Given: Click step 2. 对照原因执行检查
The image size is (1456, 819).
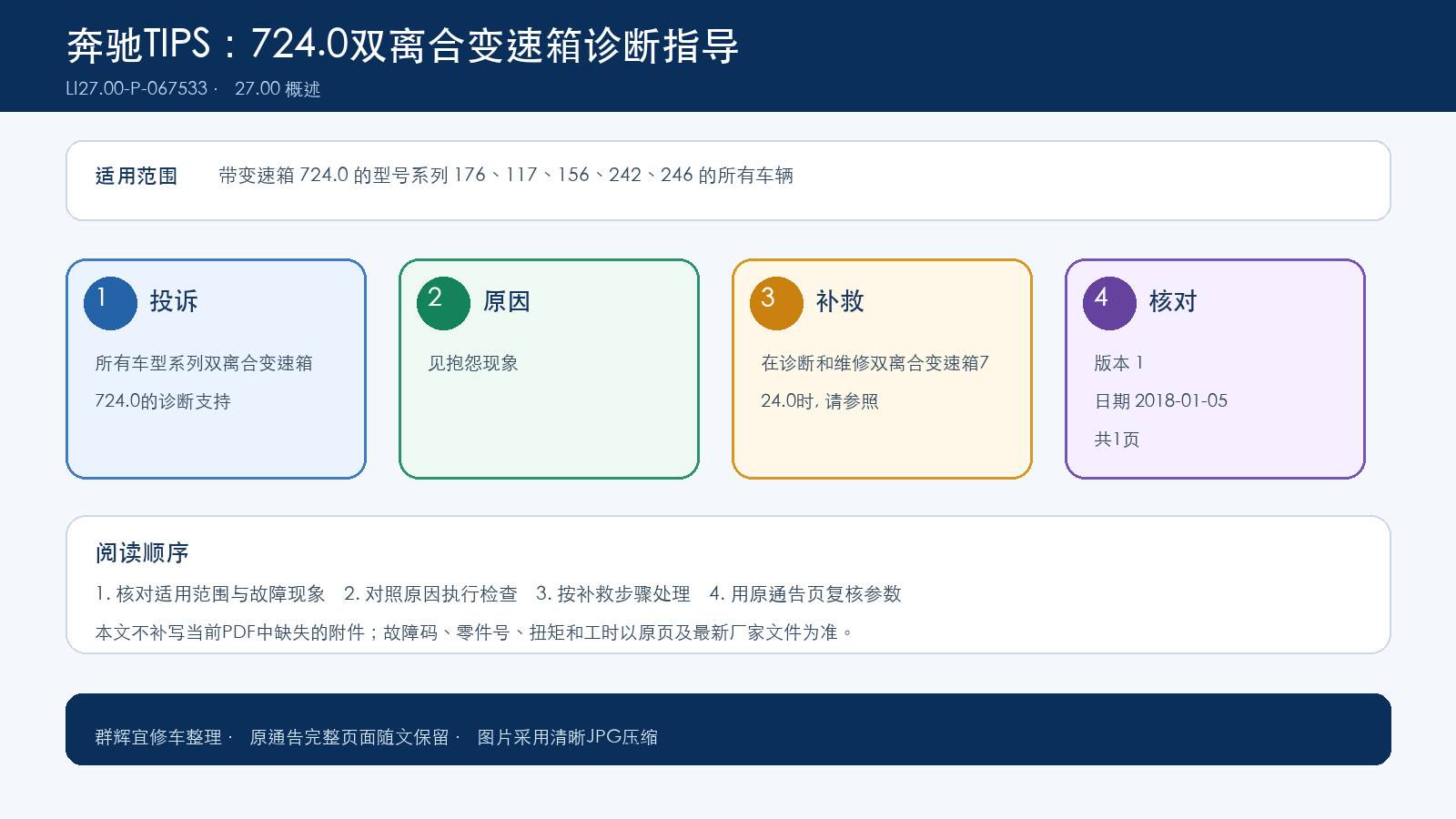Looking at the screenshot, I should point(430,594).
